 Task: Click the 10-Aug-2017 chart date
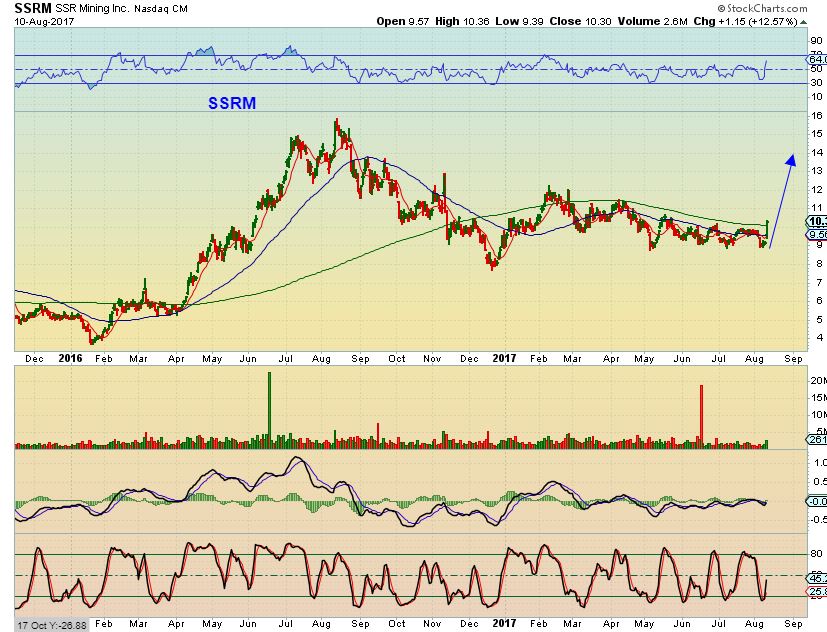44,22
